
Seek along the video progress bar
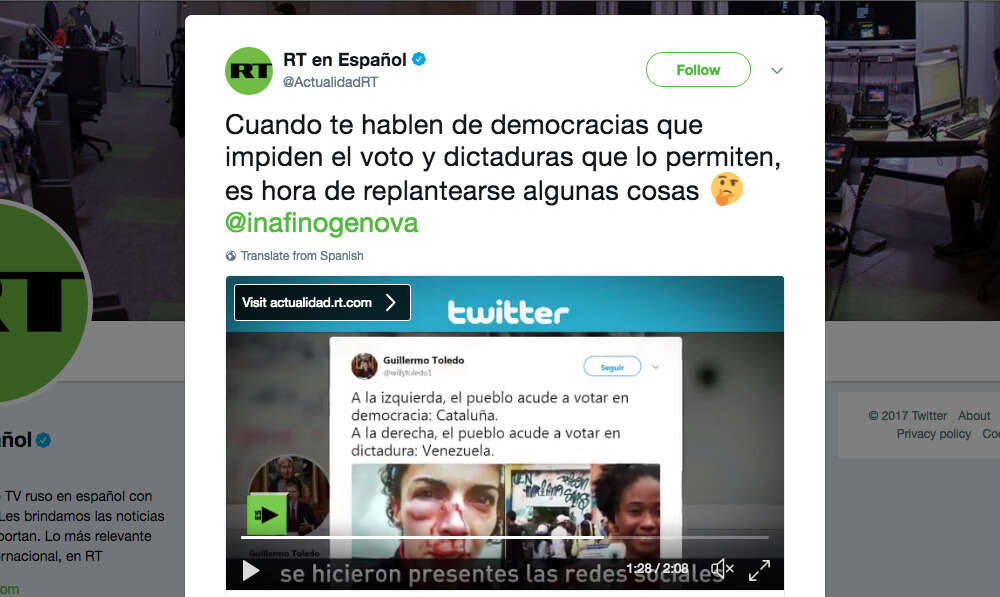504,538
